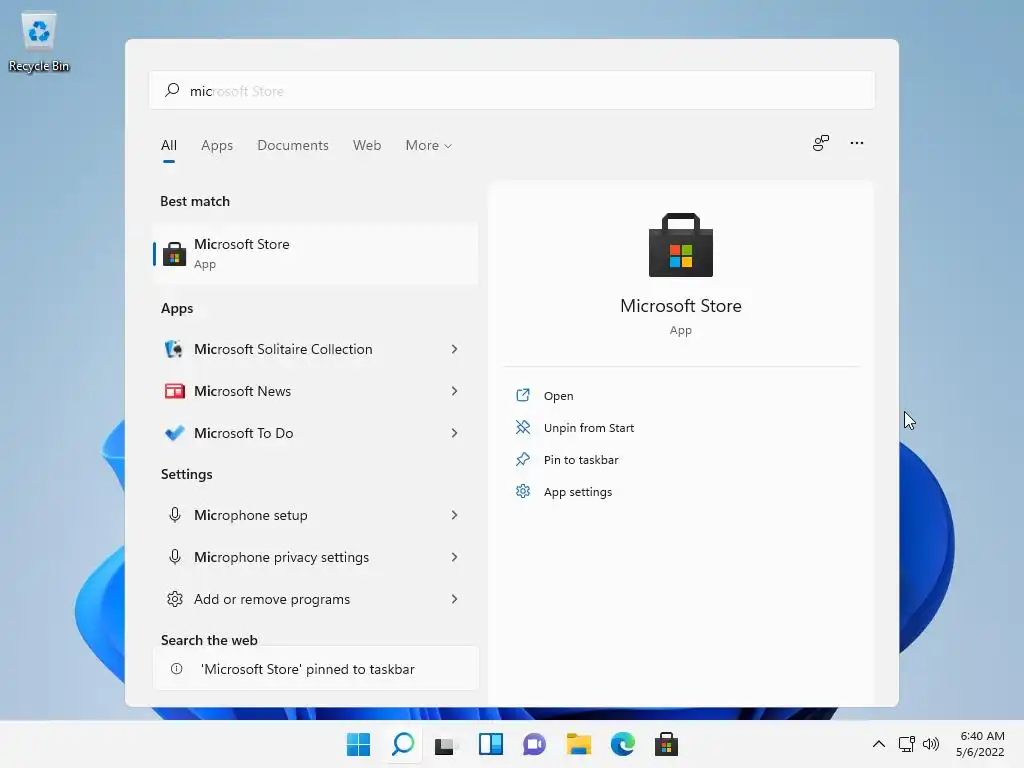Click the volume speaker tray icon

click(x=931, y=744)
